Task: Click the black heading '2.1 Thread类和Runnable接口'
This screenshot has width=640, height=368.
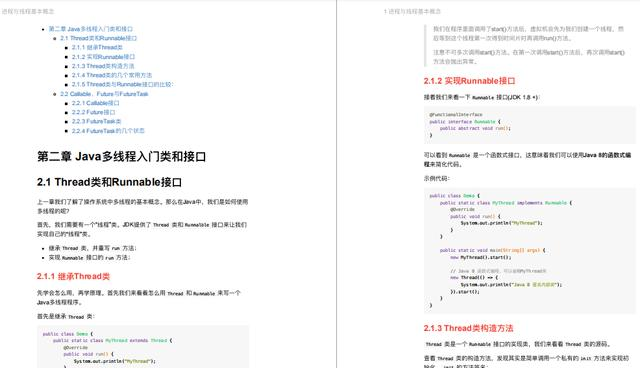Action: tap(109, 182)
